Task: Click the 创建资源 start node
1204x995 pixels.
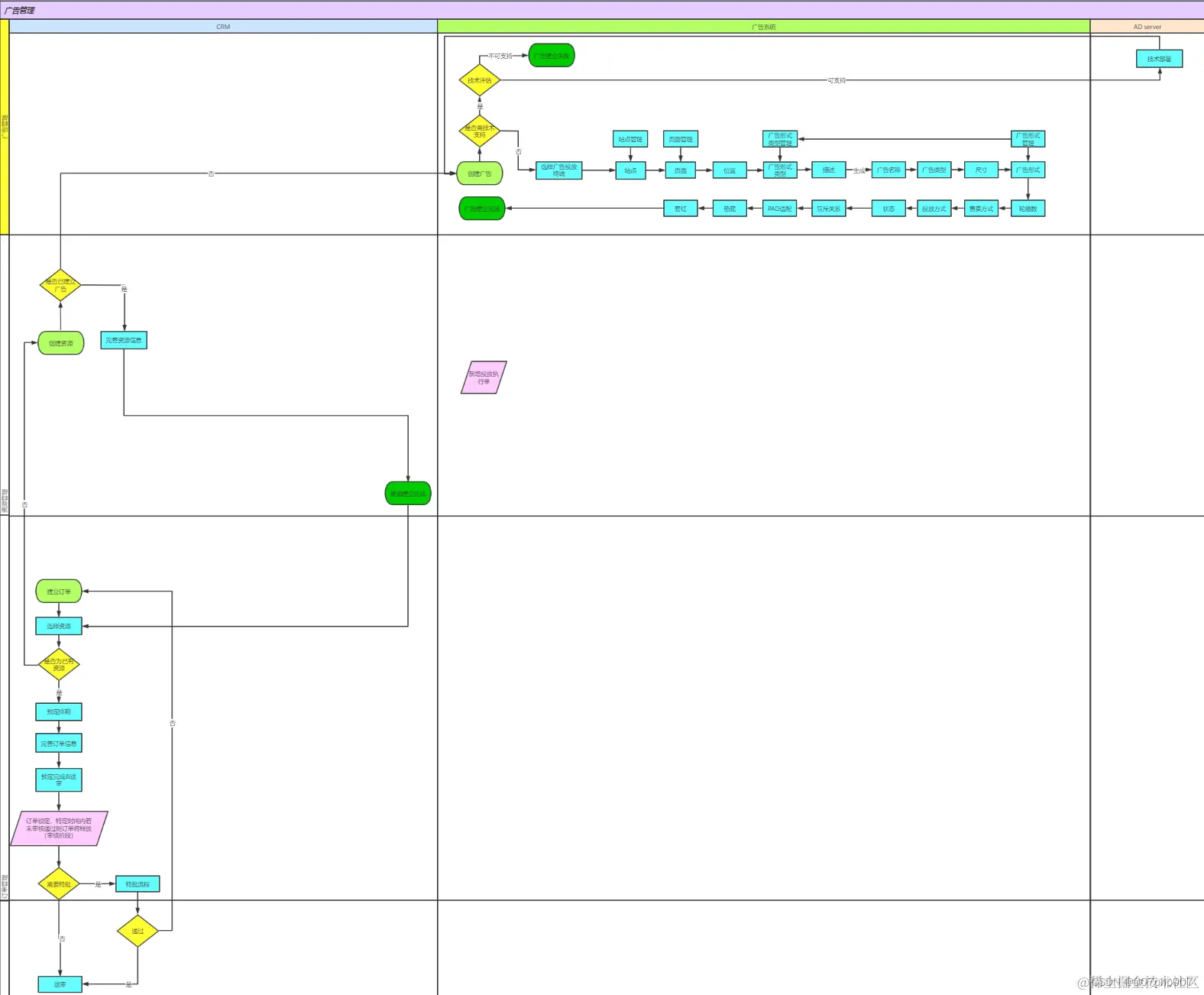Action: pyautogui.click(x=61, y=343)
